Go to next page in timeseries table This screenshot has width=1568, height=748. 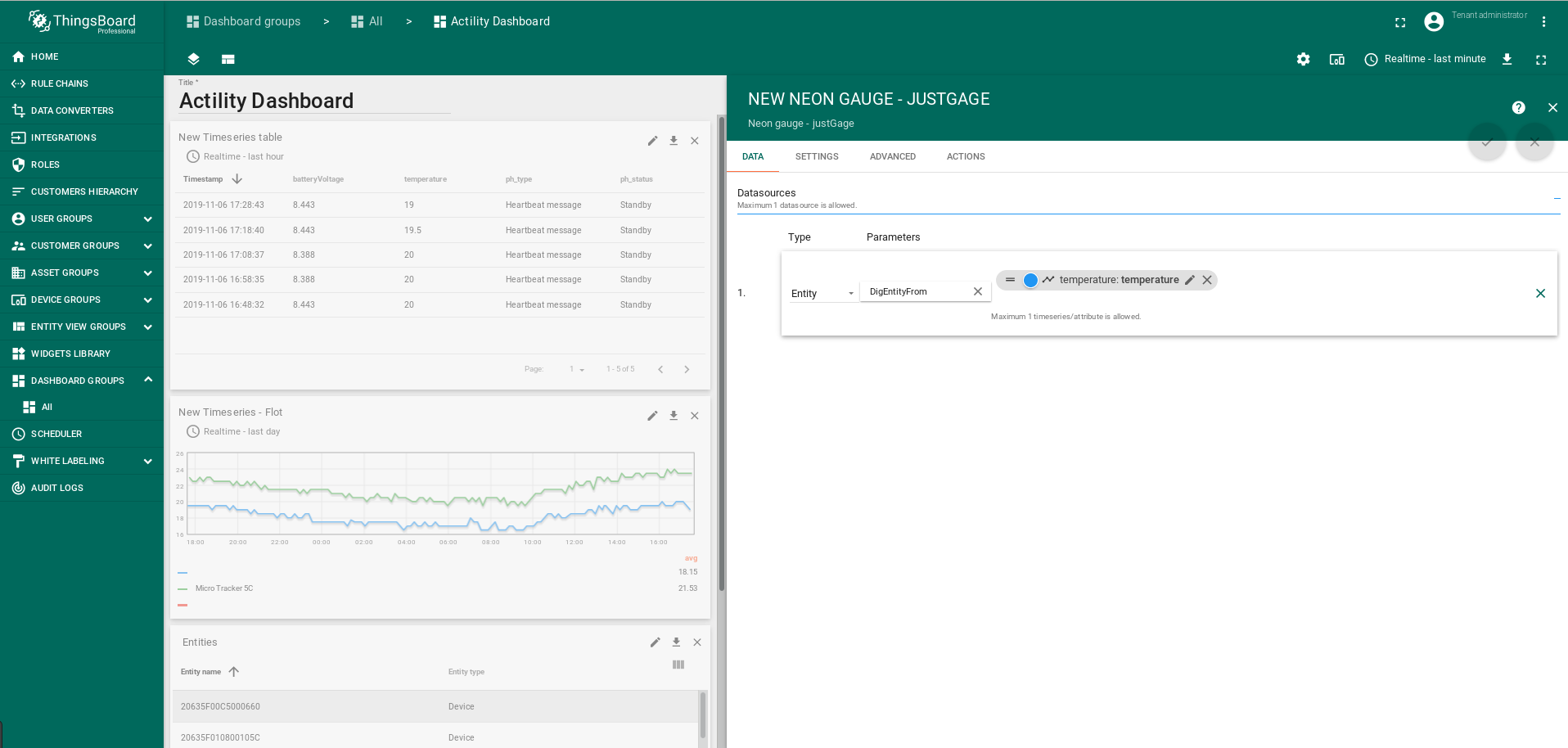click(x=687, y=369)
